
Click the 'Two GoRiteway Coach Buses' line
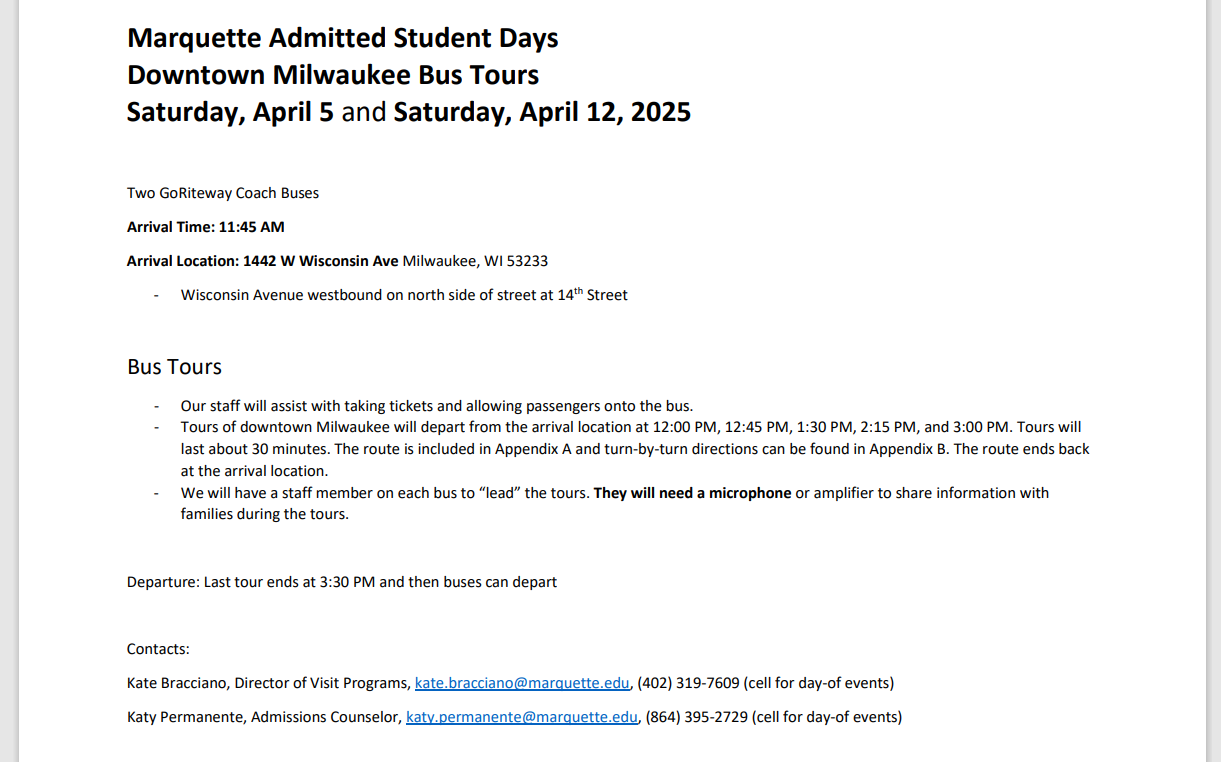223,193
